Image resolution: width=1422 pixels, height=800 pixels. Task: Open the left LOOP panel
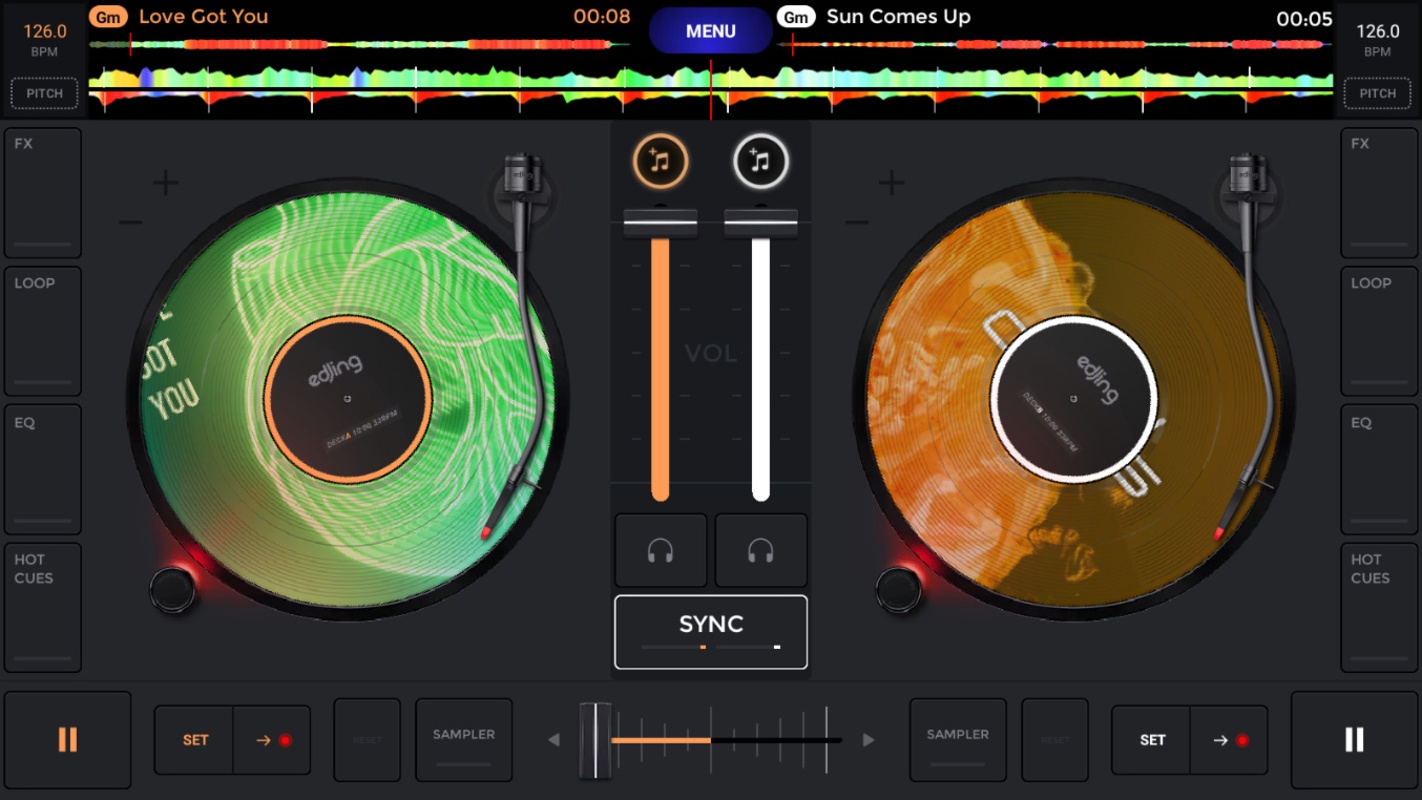43,332
